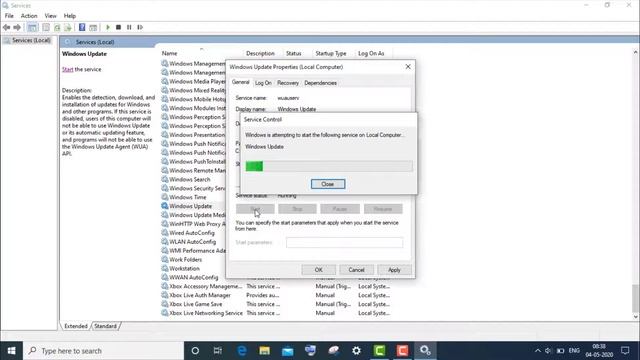Click gear icon beside Workstation service
The width and height of the screenshot is (640, 360).
coord(164,269)
